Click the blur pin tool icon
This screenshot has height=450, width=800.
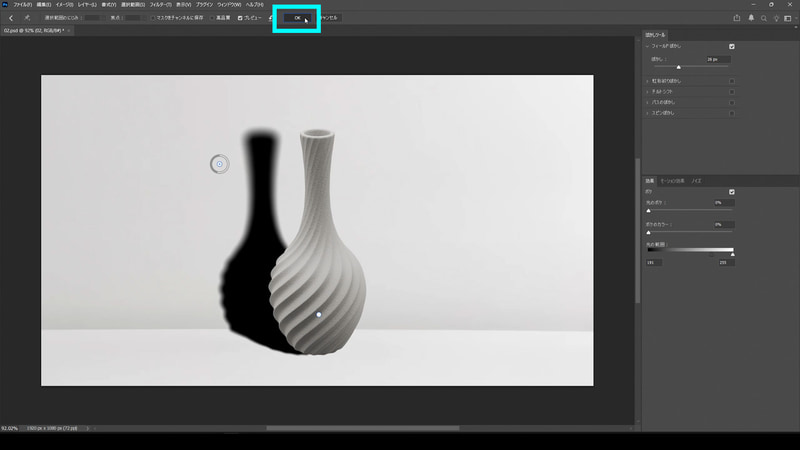tap(27, 18)
